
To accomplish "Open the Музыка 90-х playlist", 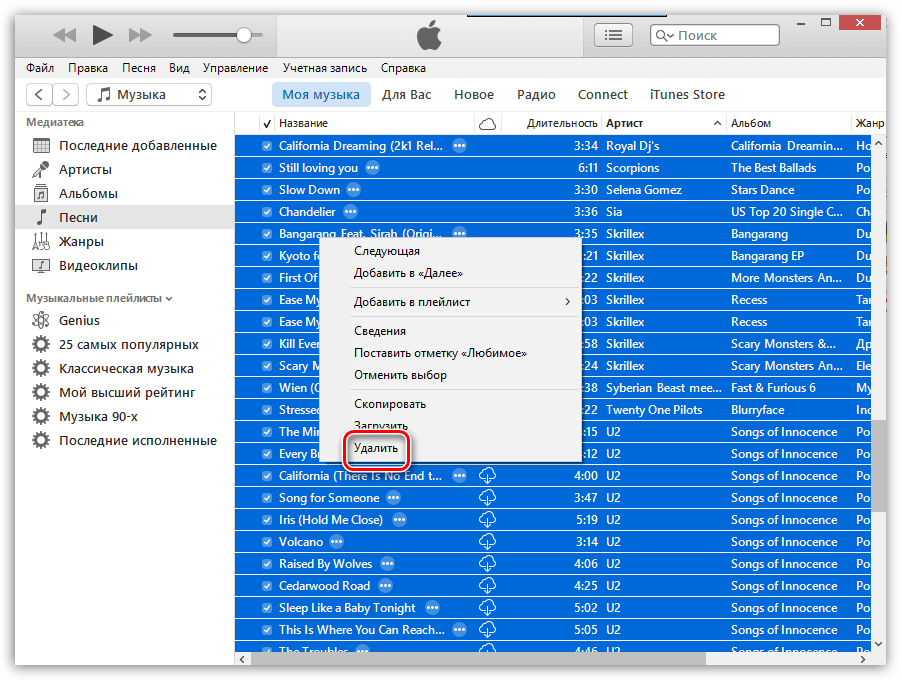I will (x=124, y=417).
